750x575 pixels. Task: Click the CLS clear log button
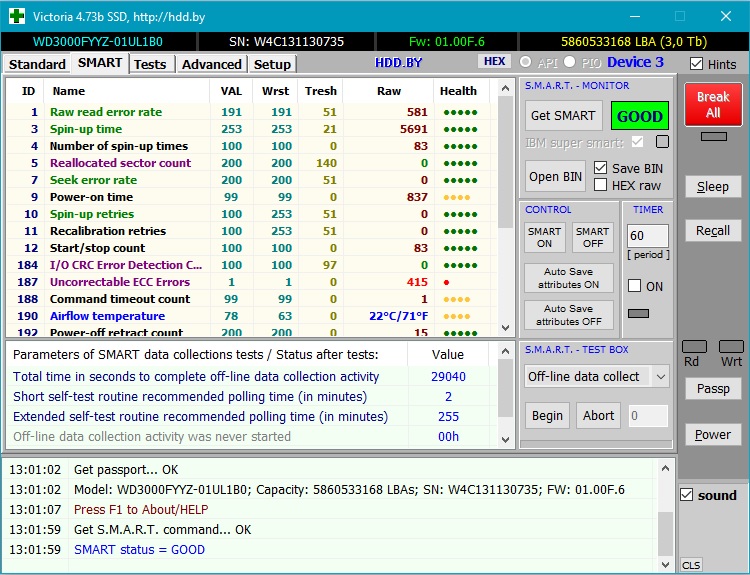pos(691,565)
